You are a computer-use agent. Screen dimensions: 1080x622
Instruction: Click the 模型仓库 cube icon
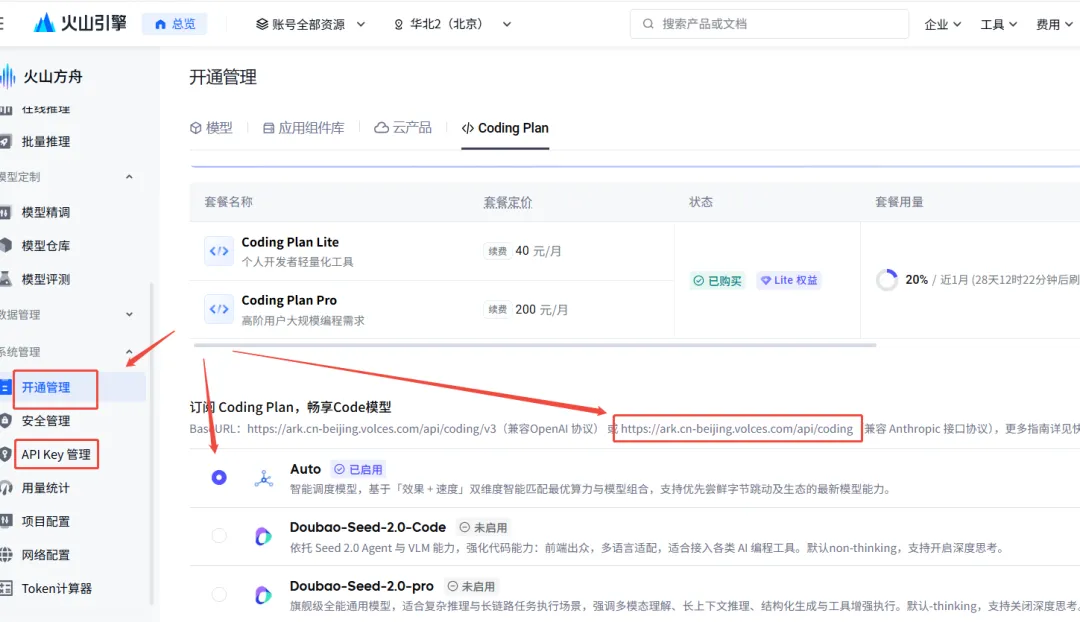click(6, 245)
